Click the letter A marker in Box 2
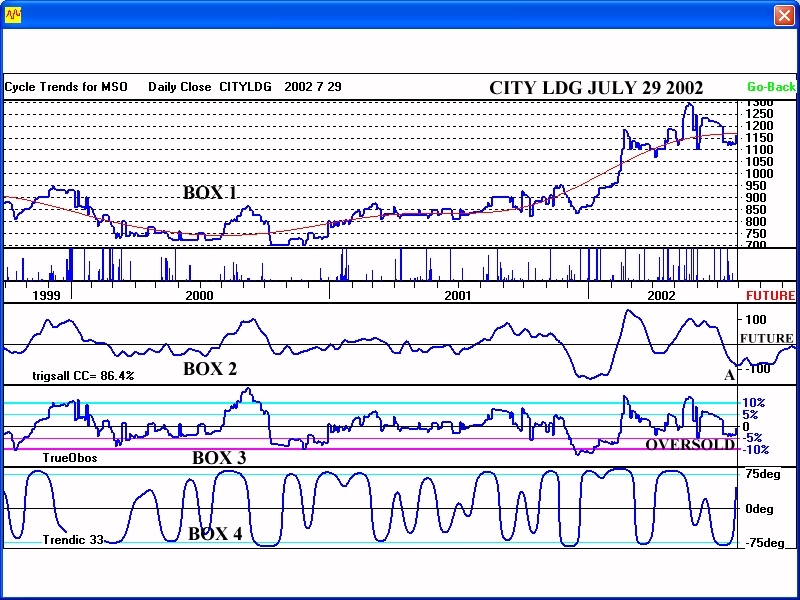 (x=729, y=375)
